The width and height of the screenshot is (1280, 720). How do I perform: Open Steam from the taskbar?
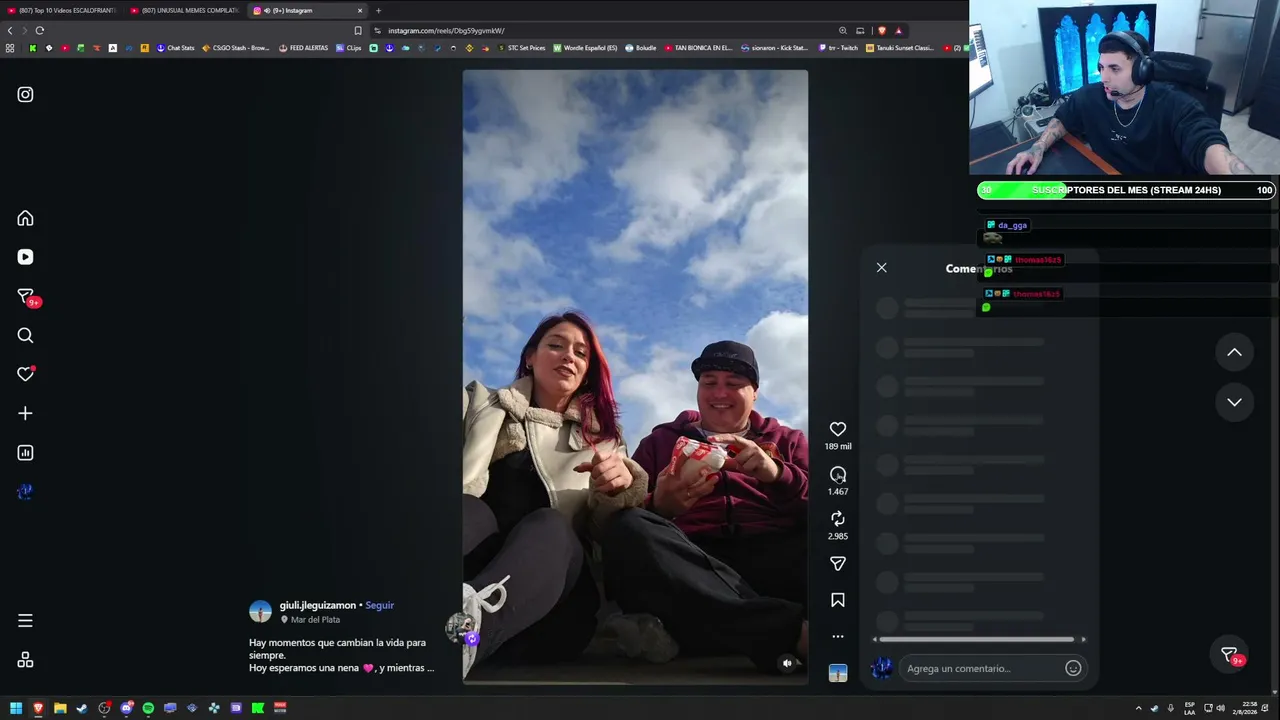(82, 708)
